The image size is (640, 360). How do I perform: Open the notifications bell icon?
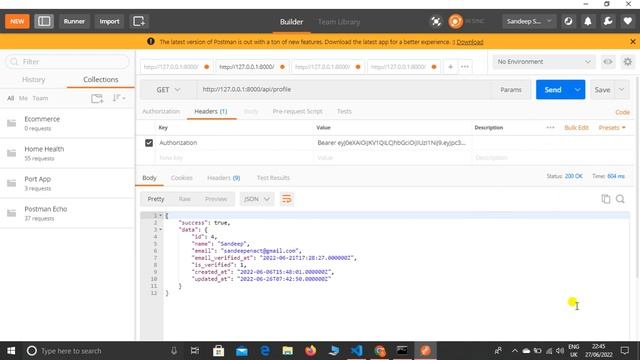pyautogui.click(x=588, y=21)
